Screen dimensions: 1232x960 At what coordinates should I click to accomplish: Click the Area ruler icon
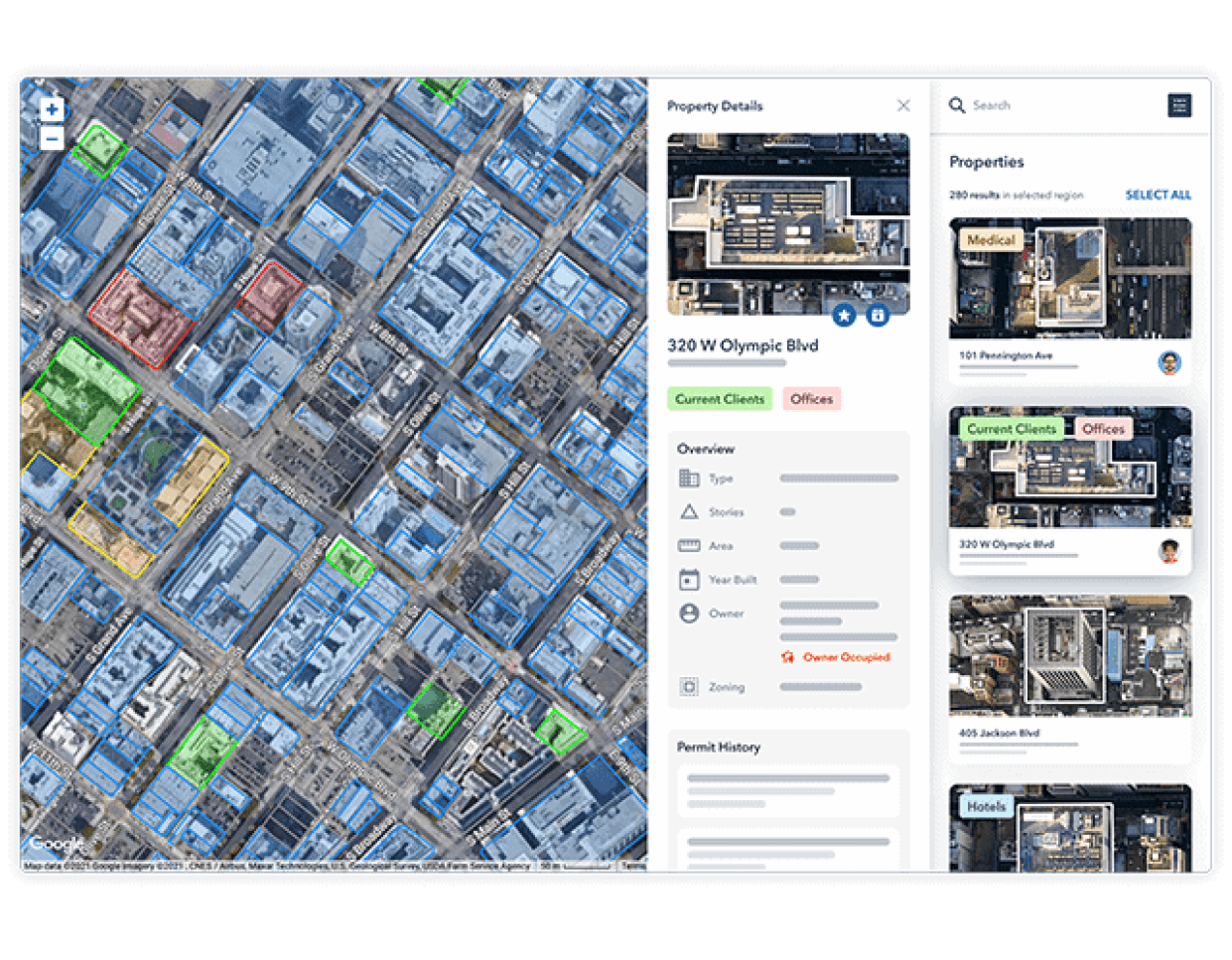(689, 545)
